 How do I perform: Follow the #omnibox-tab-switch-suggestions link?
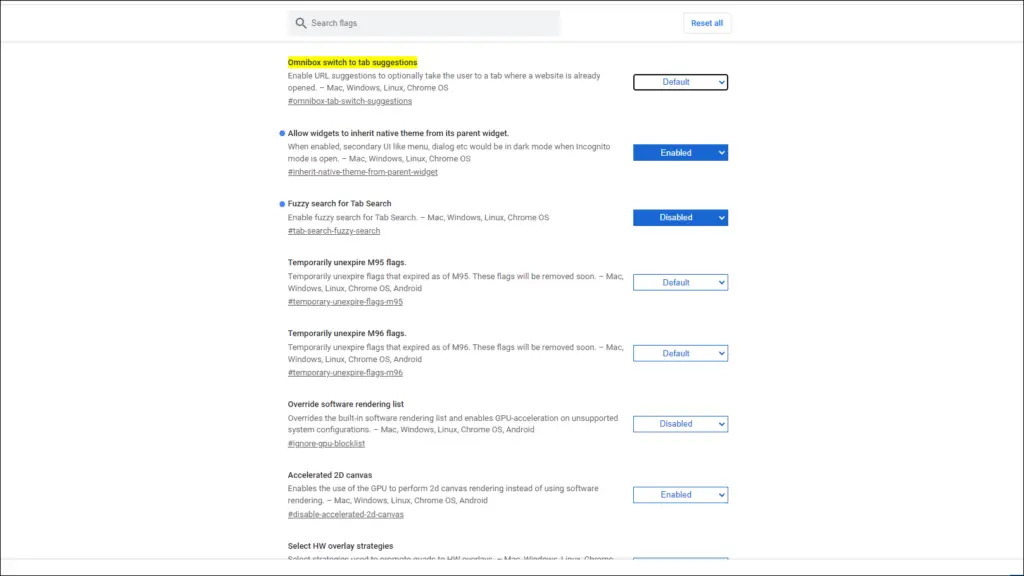tap(349, 101)
